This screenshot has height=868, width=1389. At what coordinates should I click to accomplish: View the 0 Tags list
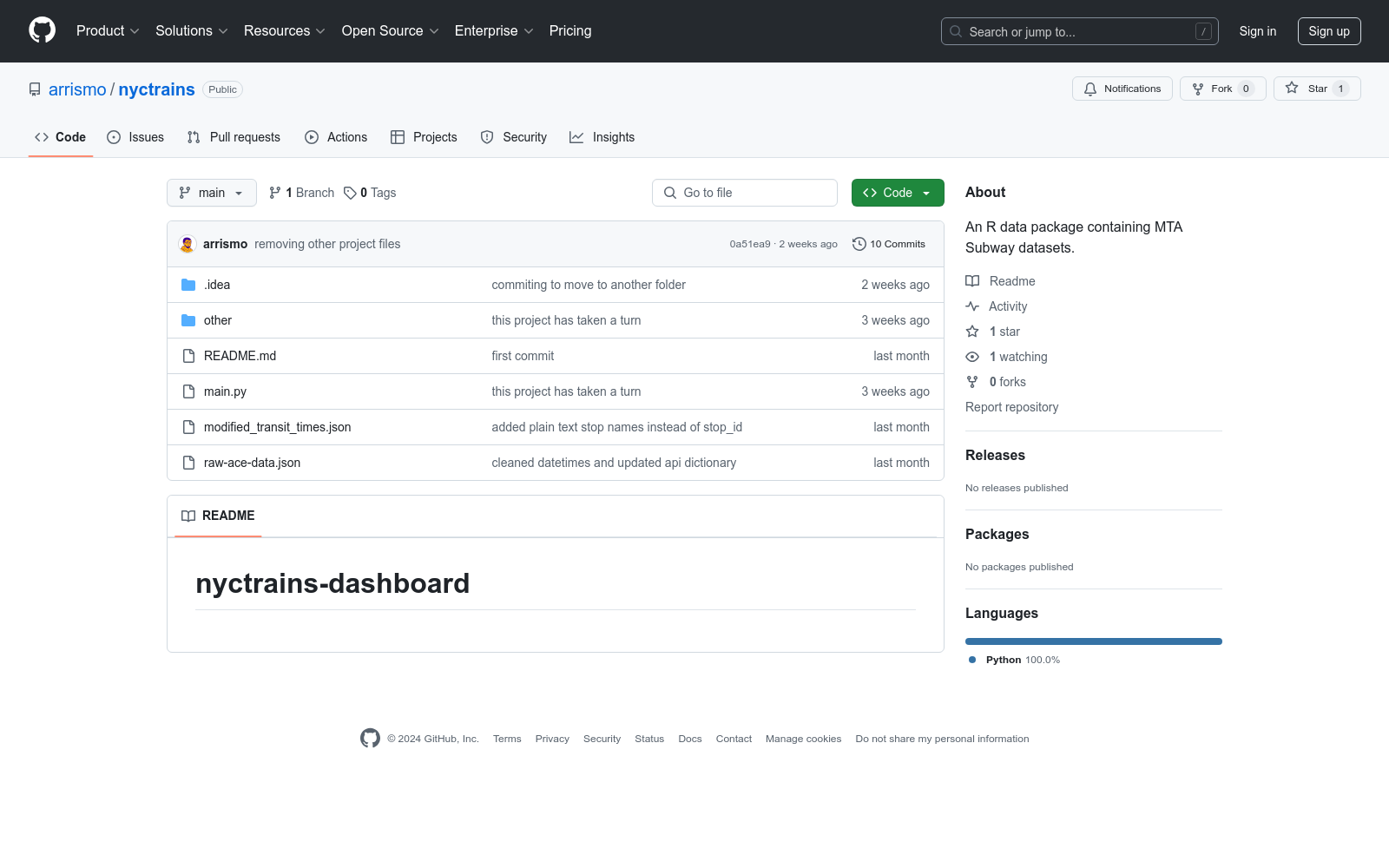point(370,193)
